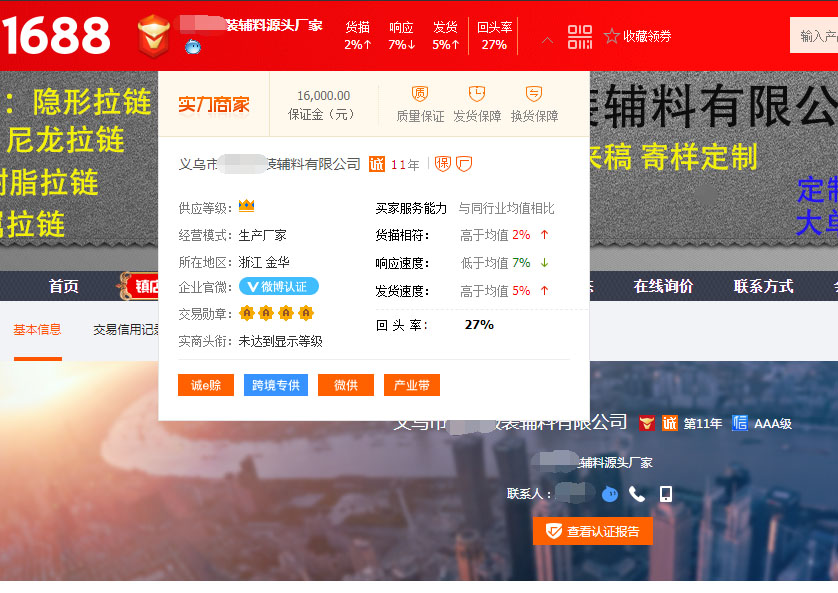The image size is (838, 593).
Task: Click the 诚信通 icon beside 11年
Action: coord(377,164)
